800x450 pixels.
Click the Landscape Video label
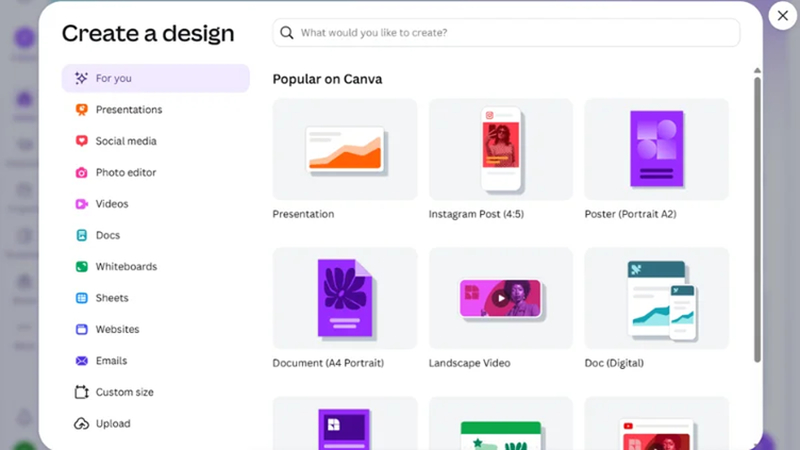[469, 363]
